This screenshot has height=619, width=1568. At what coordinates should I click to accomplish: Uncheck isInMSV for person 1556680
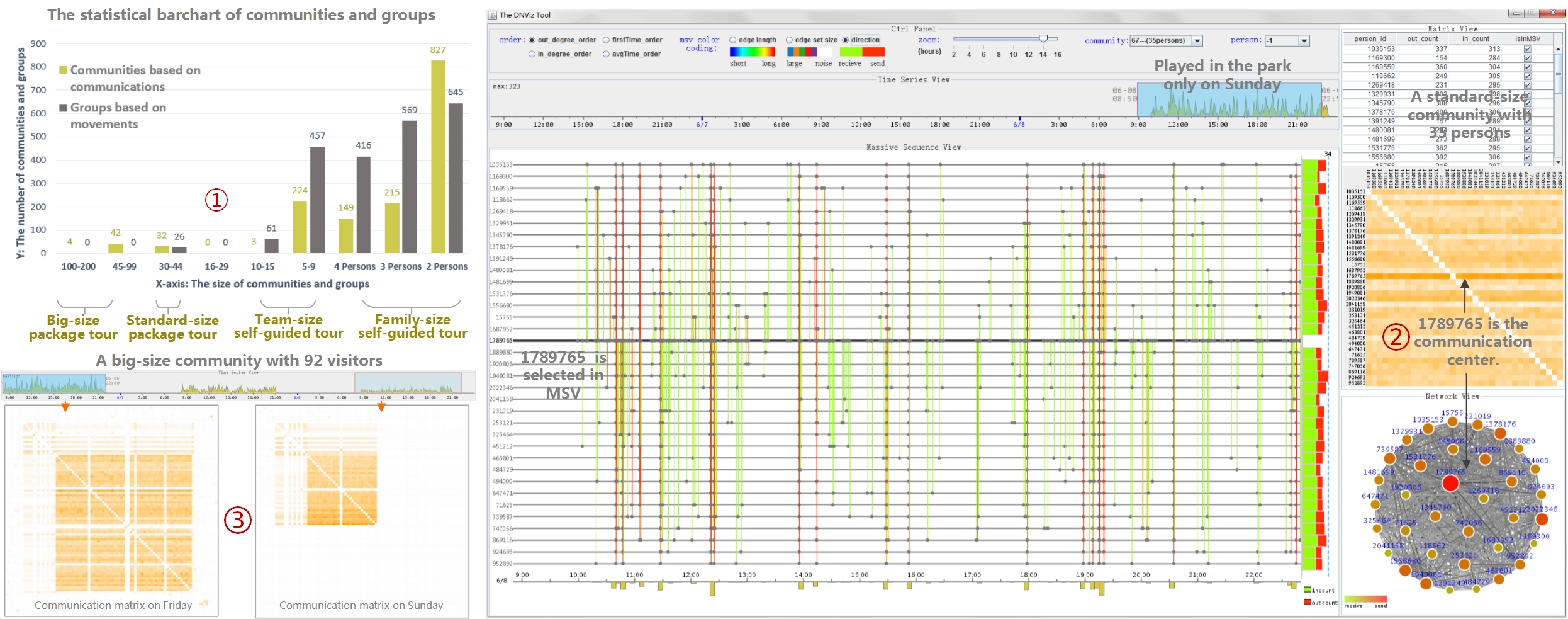(x=1528, y=157)
